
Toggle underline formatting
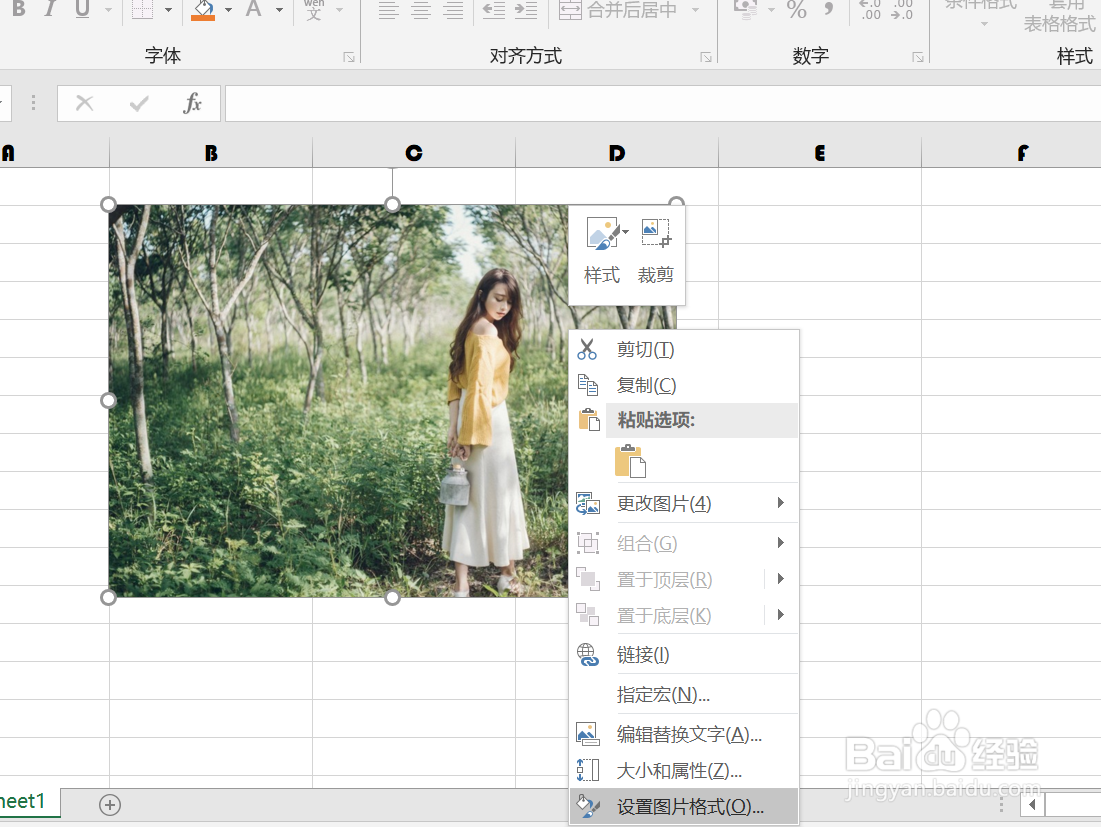pyautogui.click(x=82, y=9)
